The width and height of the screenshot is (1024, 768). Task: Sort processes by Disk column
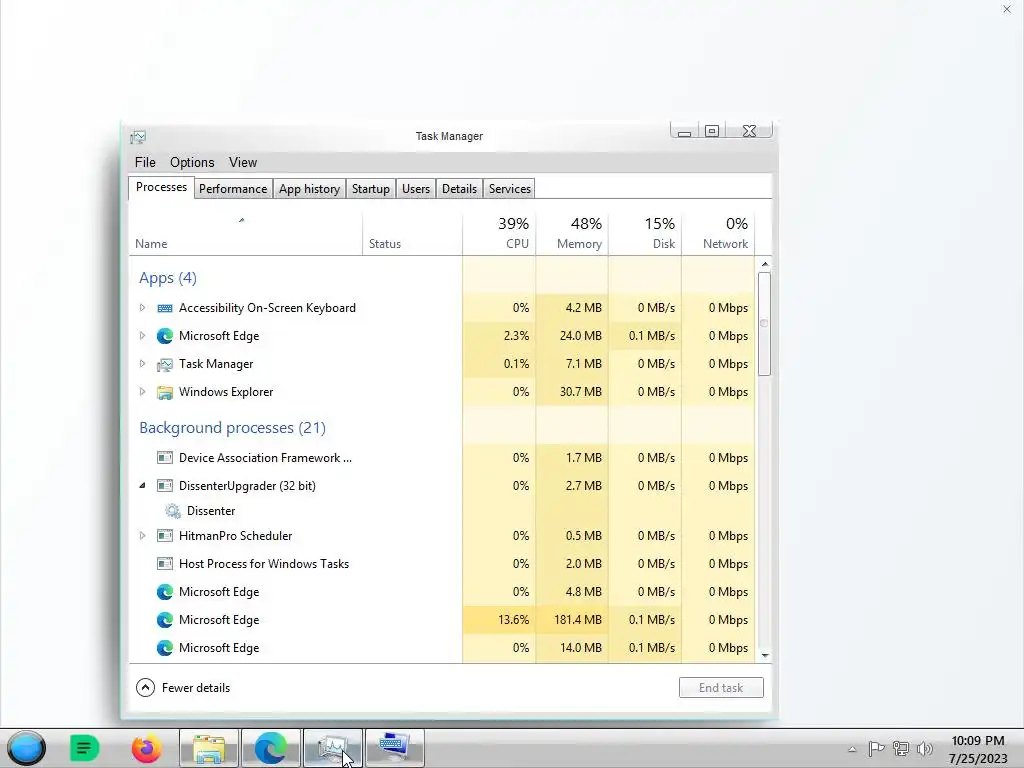pyautogui.click(x=645, y=234)
